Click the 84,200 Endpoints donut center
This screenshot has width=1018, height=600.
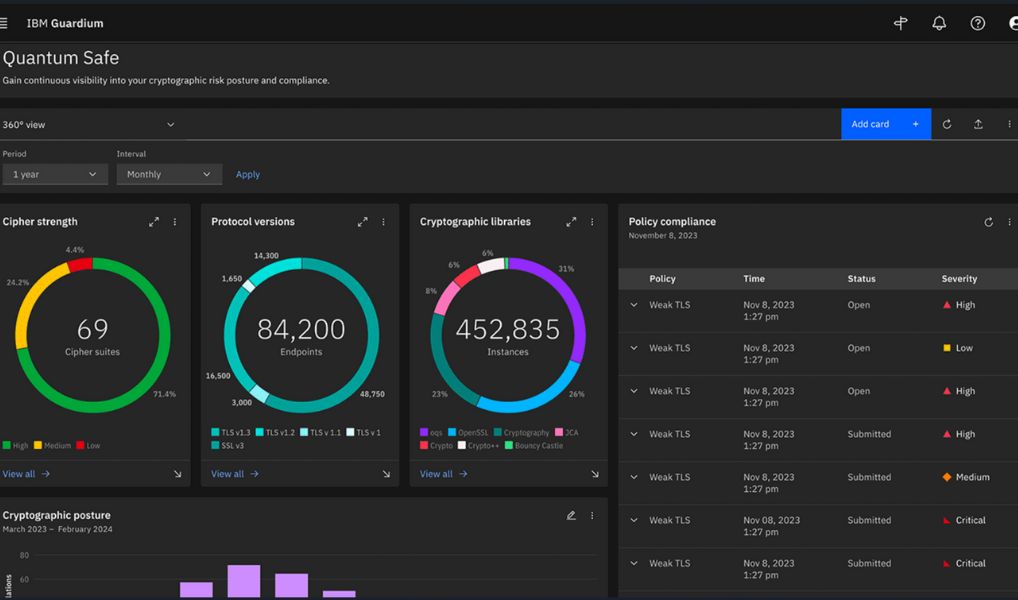tap(301, 336)
